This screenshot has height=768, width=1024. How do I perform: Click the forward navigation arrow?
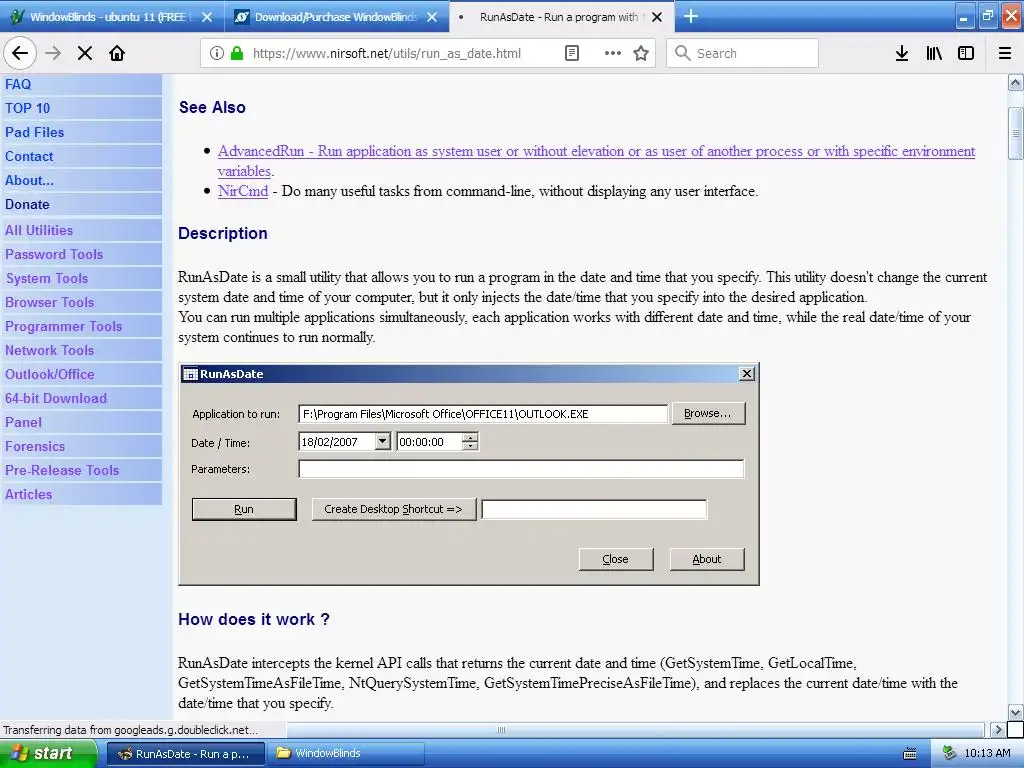[53, 53]
